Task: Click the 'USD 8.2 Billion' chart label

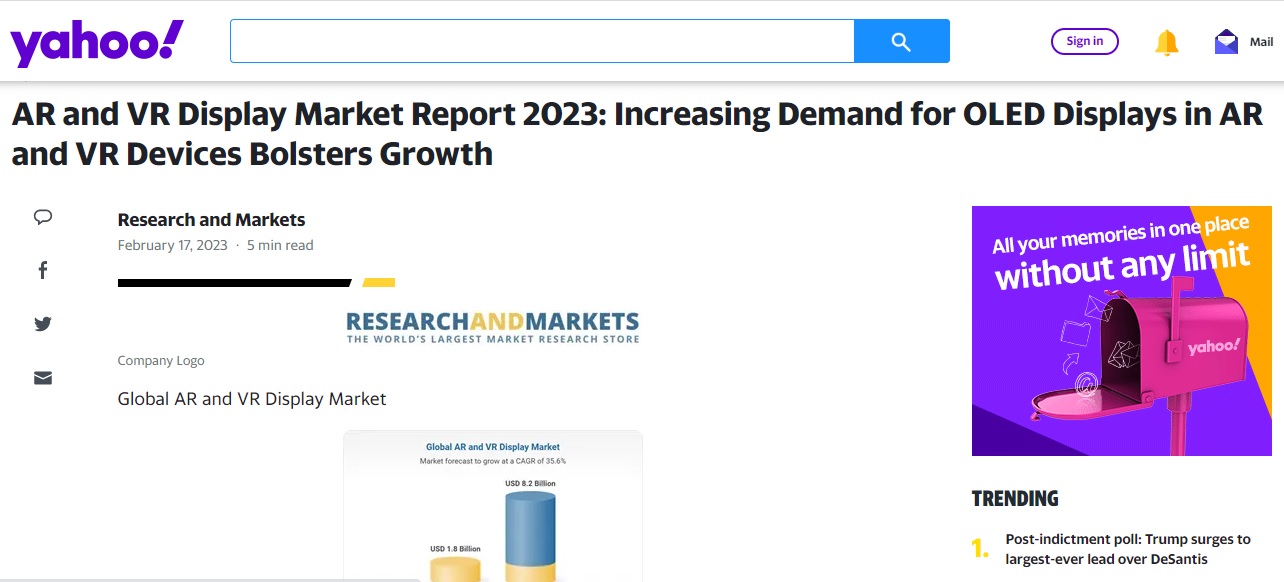Action: point(530,484)
